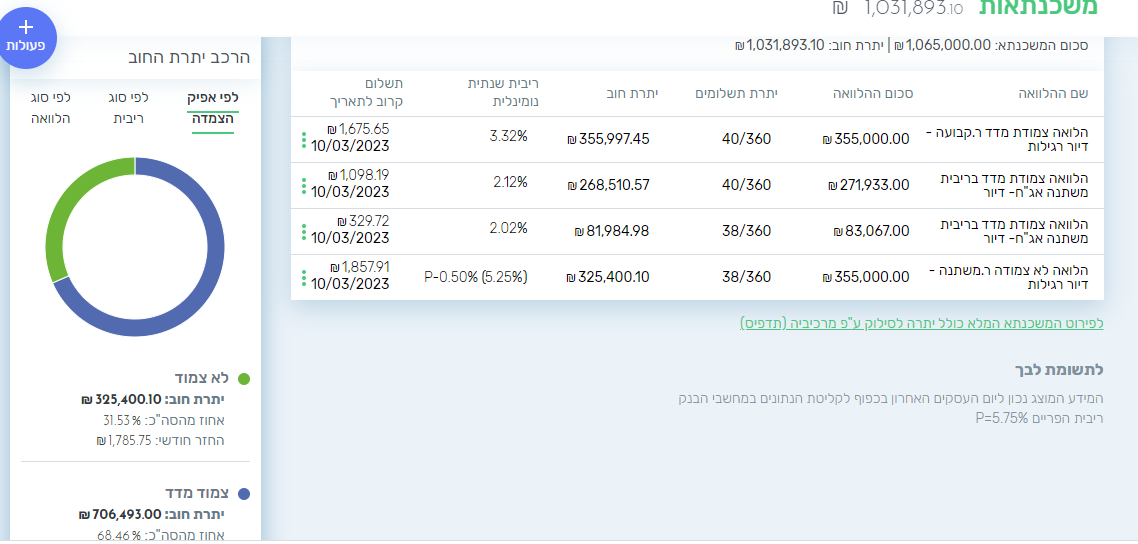The width and height of the screenshot is (1138, 544).
Task: Open the פעולות floating plus button
Action: 26,36
